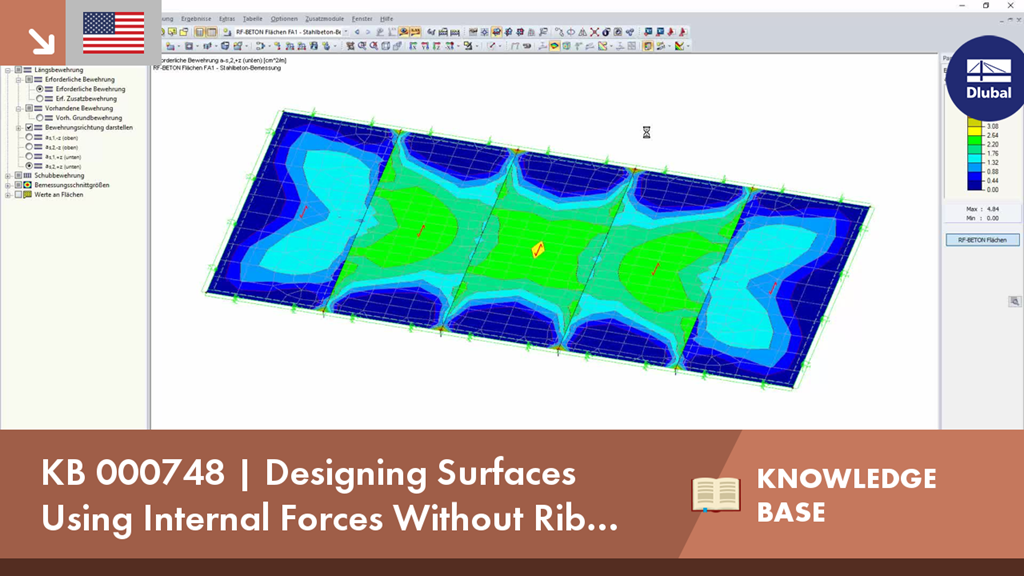Click the yellow reinforcement marker at the slab center
This screenshot has width=1024, height=576.
[537, 249]
